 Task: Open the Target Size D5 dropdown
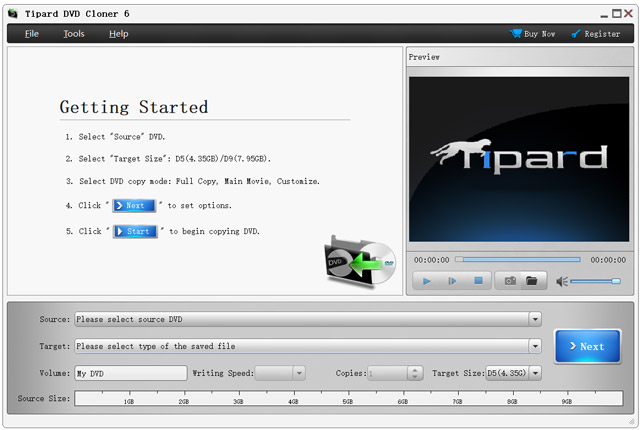click(535, 373)
